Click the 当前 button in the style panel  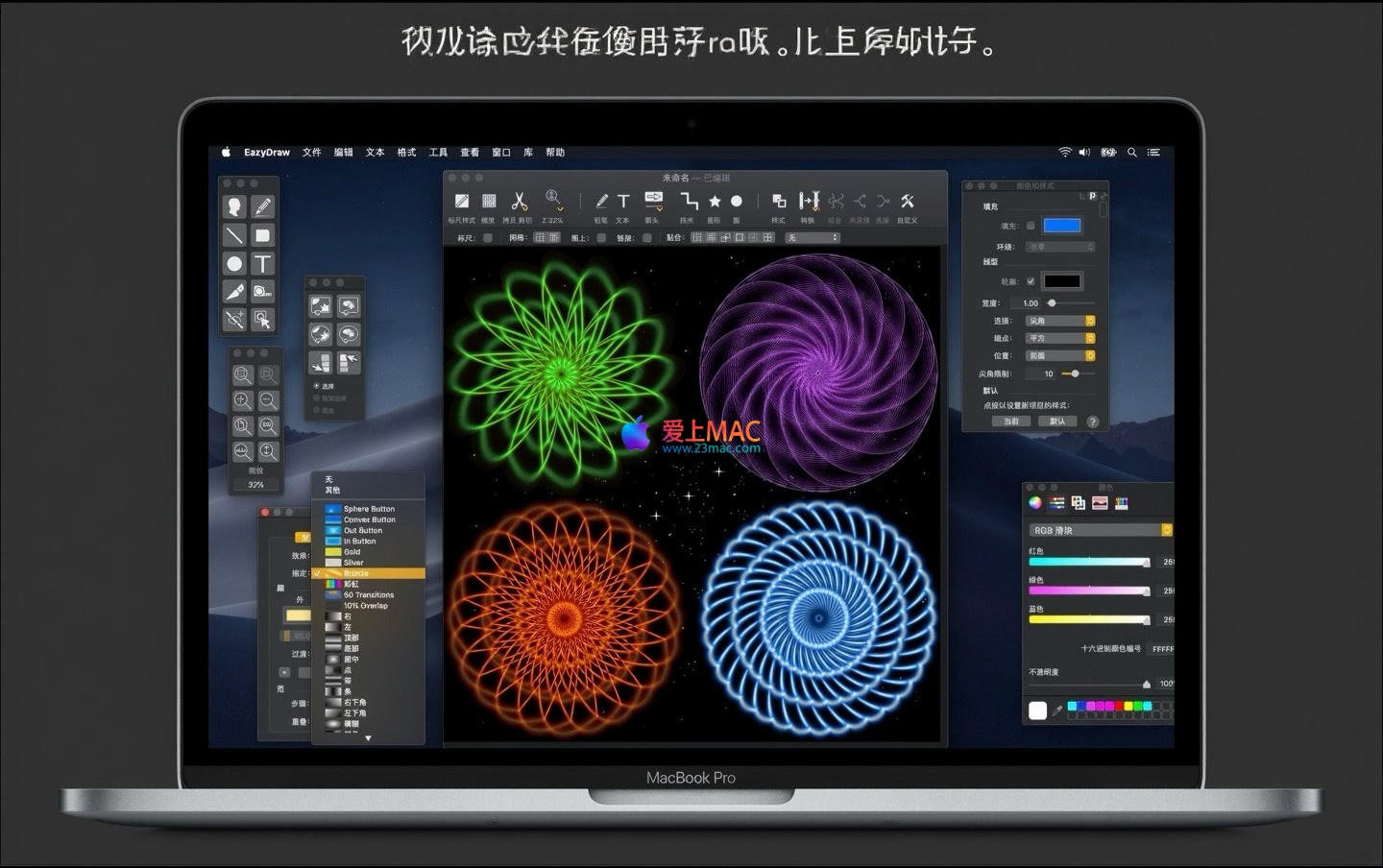(1011, 422)
